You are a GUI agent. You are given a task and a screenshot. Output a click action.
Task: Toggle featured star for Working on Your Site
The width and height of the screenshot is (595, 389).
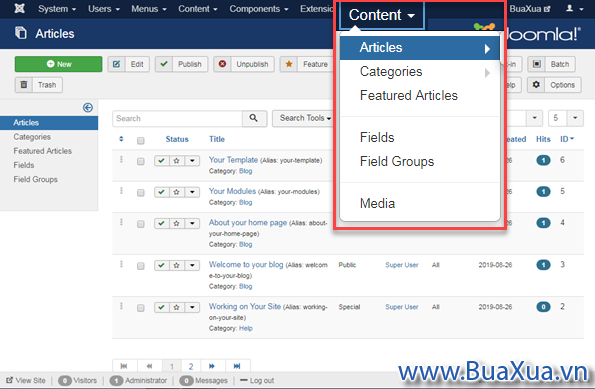point(176,307)
